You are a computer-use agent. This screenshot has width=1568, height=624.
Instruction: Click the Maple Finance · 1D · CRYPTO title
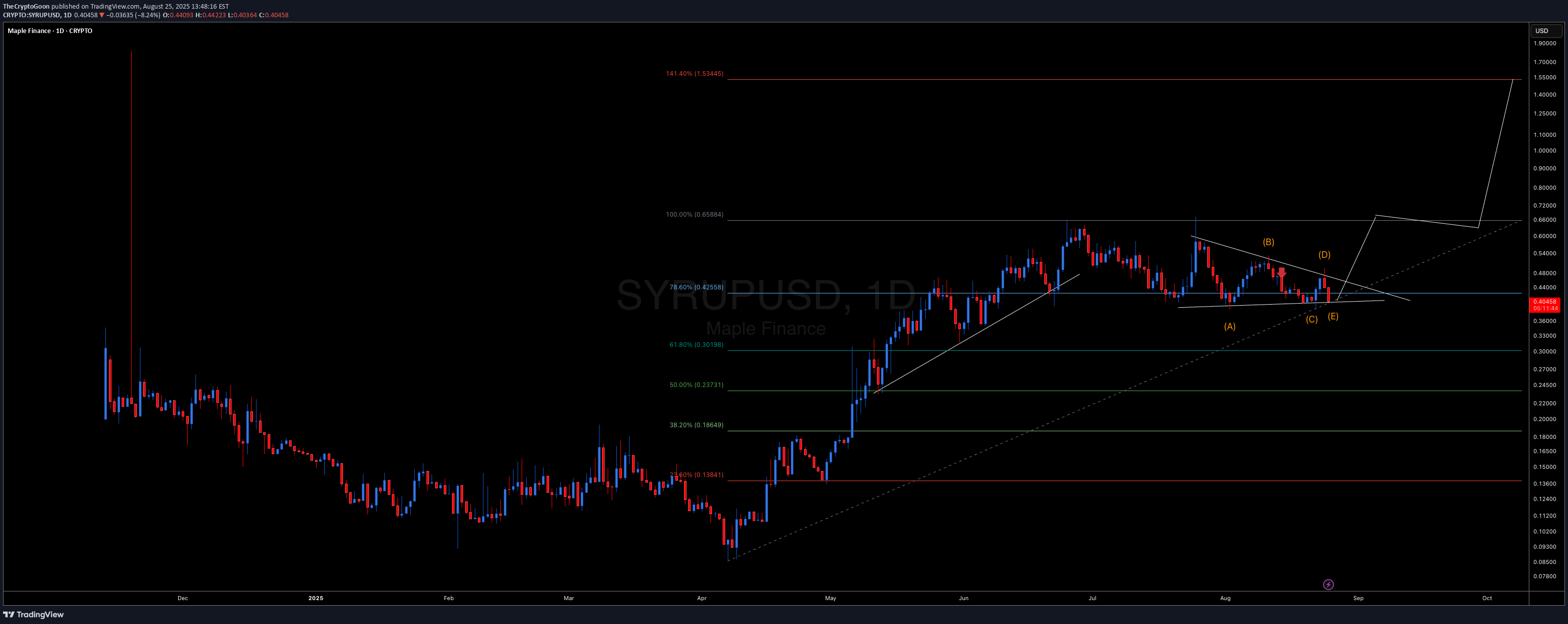50,31
